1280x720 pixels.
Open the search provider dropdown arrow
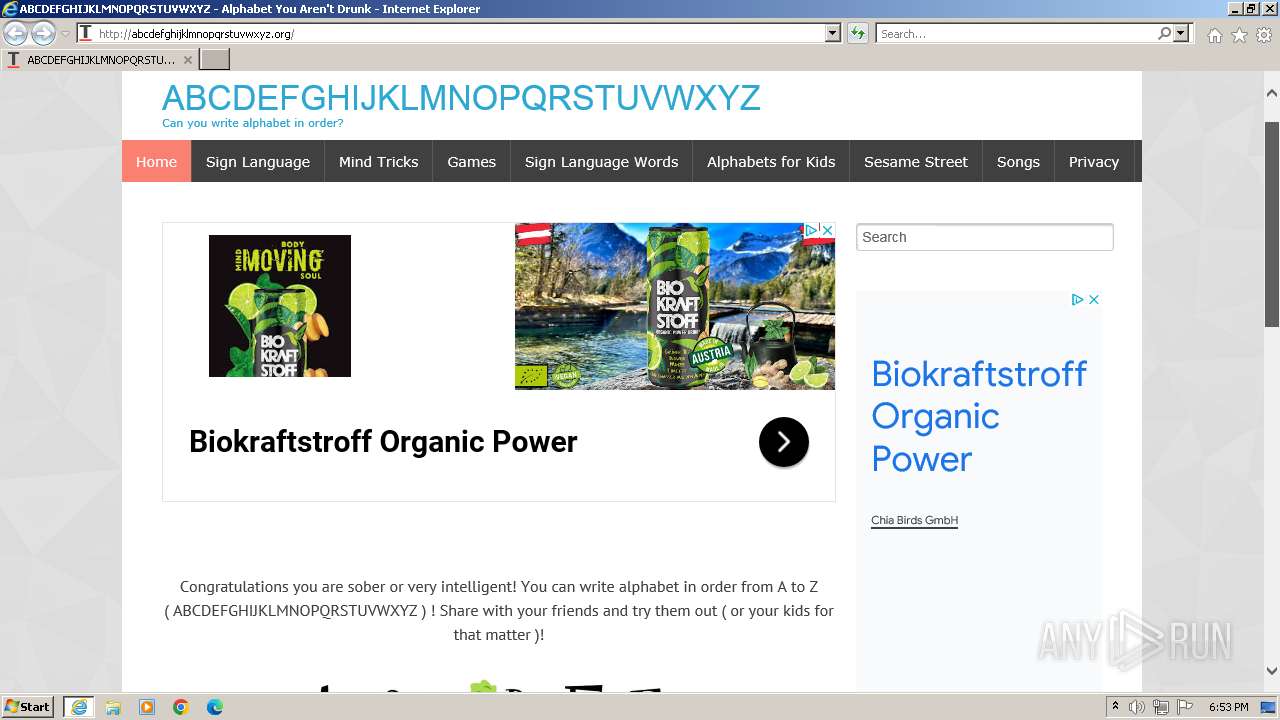(x=1181, y=34)
